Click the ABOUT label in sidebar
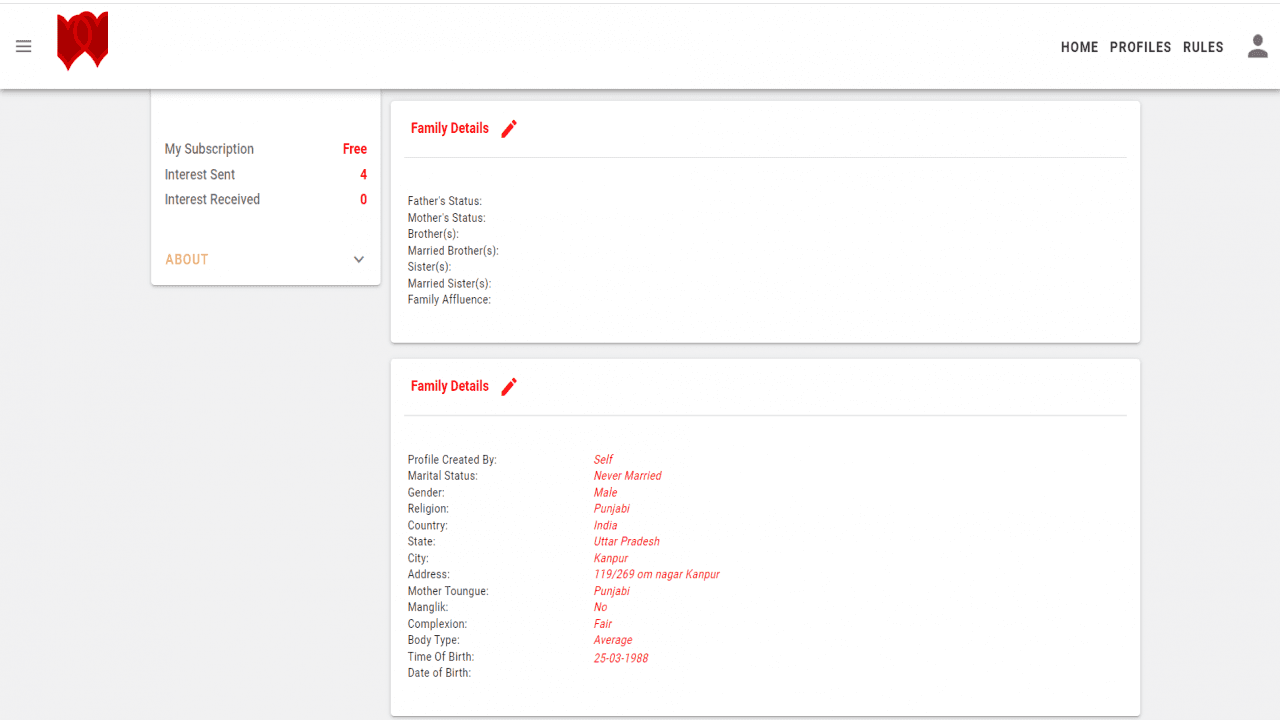Screen dimensions: 1280x720 point(187,259)
